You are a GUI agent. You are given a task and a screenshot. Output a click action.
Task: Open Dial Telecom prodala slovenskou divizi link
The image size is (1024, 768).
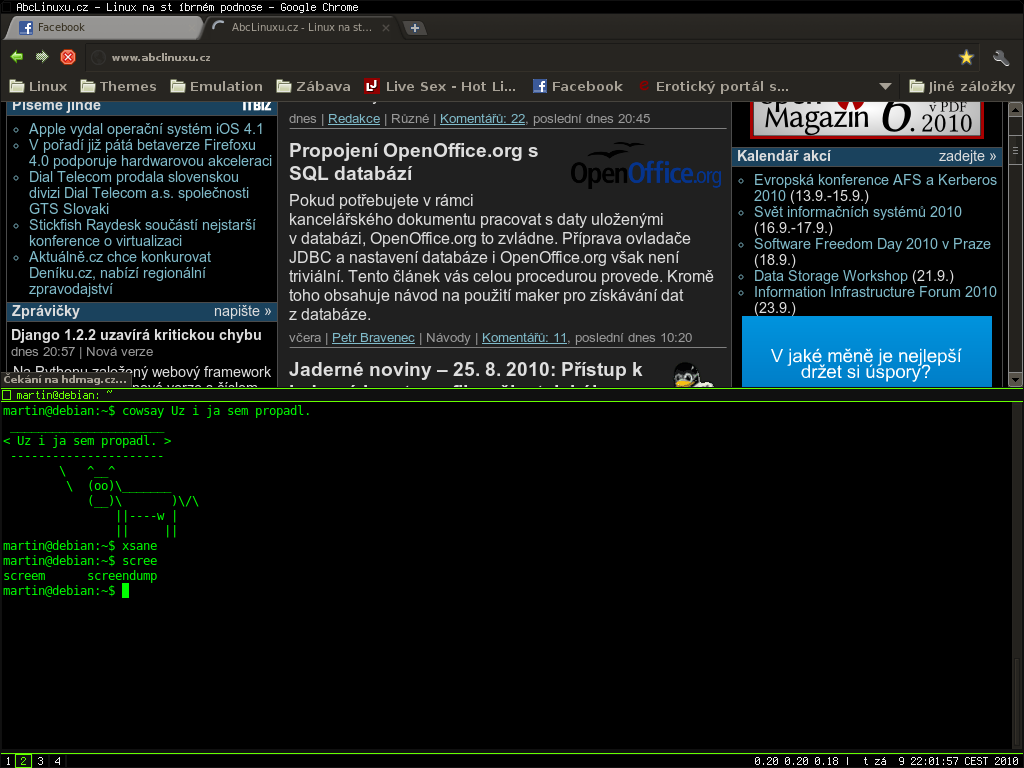[138, 193]
